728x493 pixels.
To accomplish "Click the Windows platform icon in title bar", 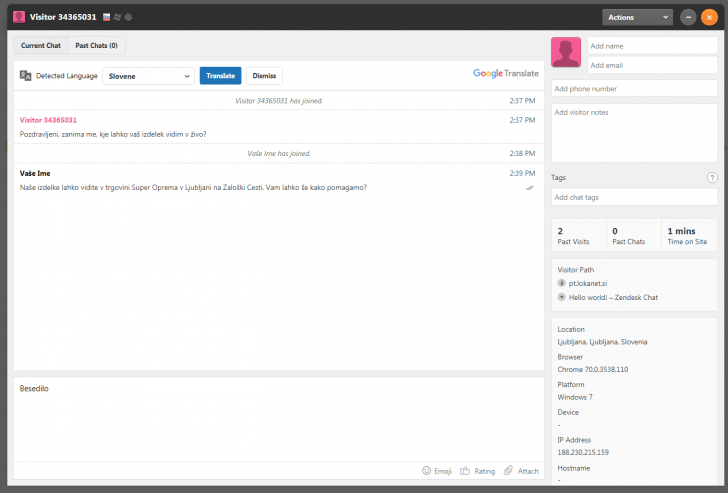I will pos(117,17).
